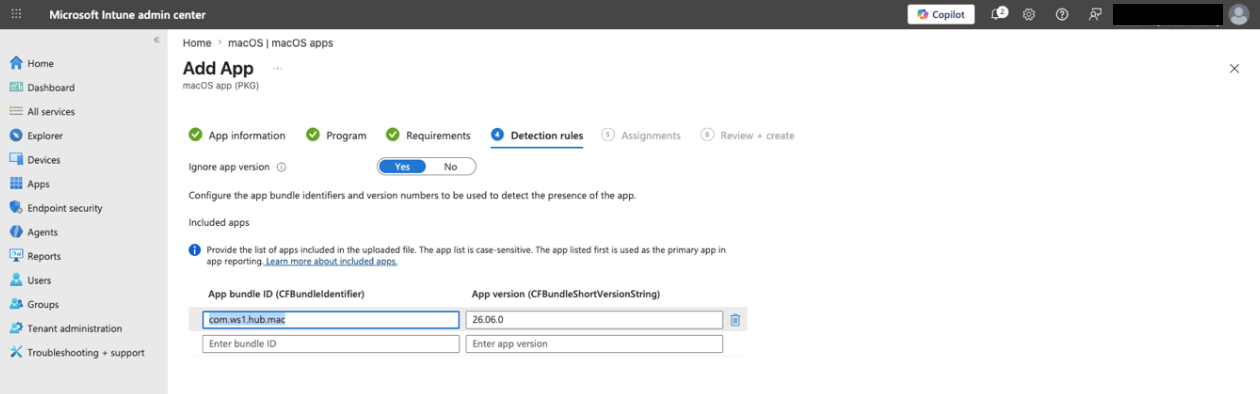Click the Agents icon in sidebar
The height and width of the screenshot is (394, 1260).
point(16,231)
